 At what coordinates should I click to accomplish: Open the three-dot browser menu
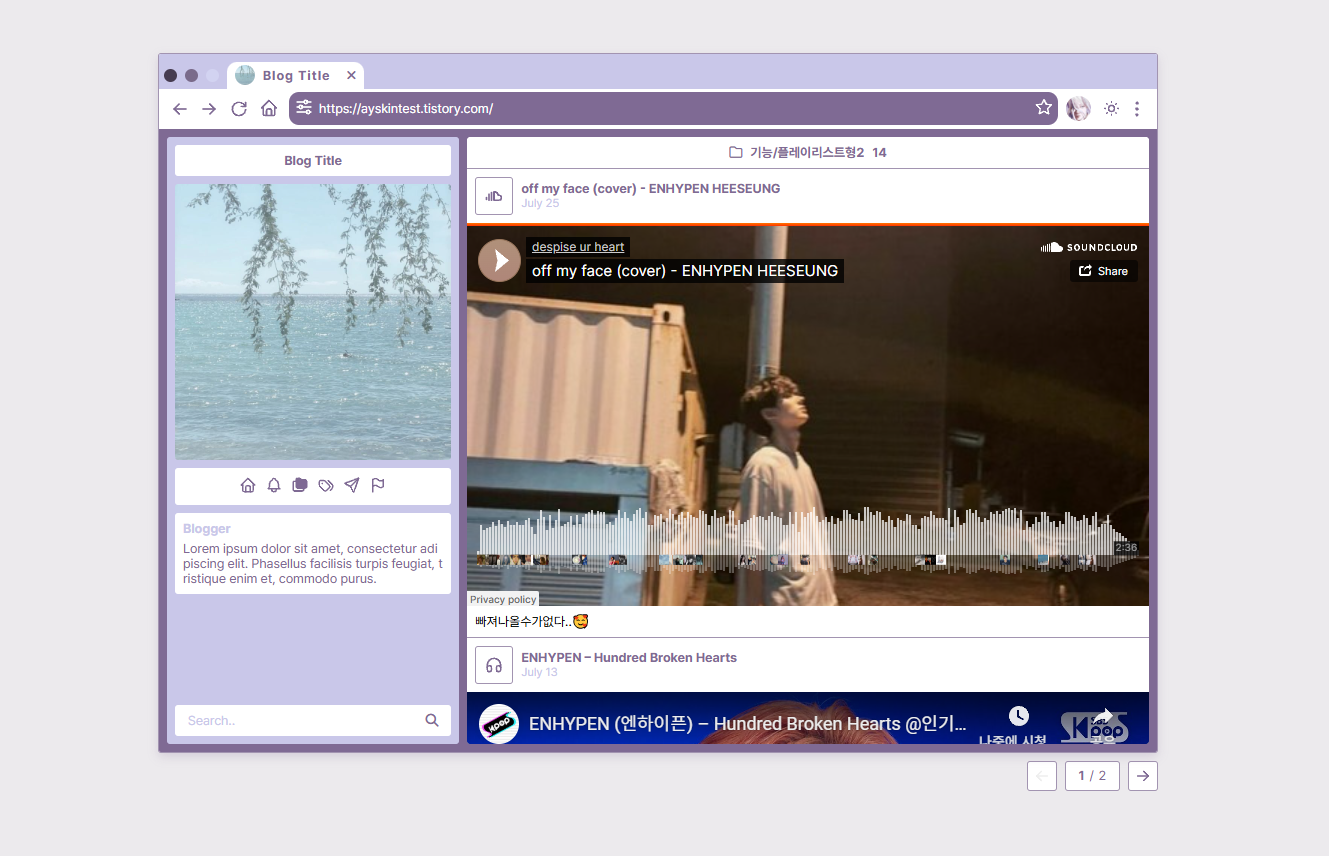(x=1137, y=109)
